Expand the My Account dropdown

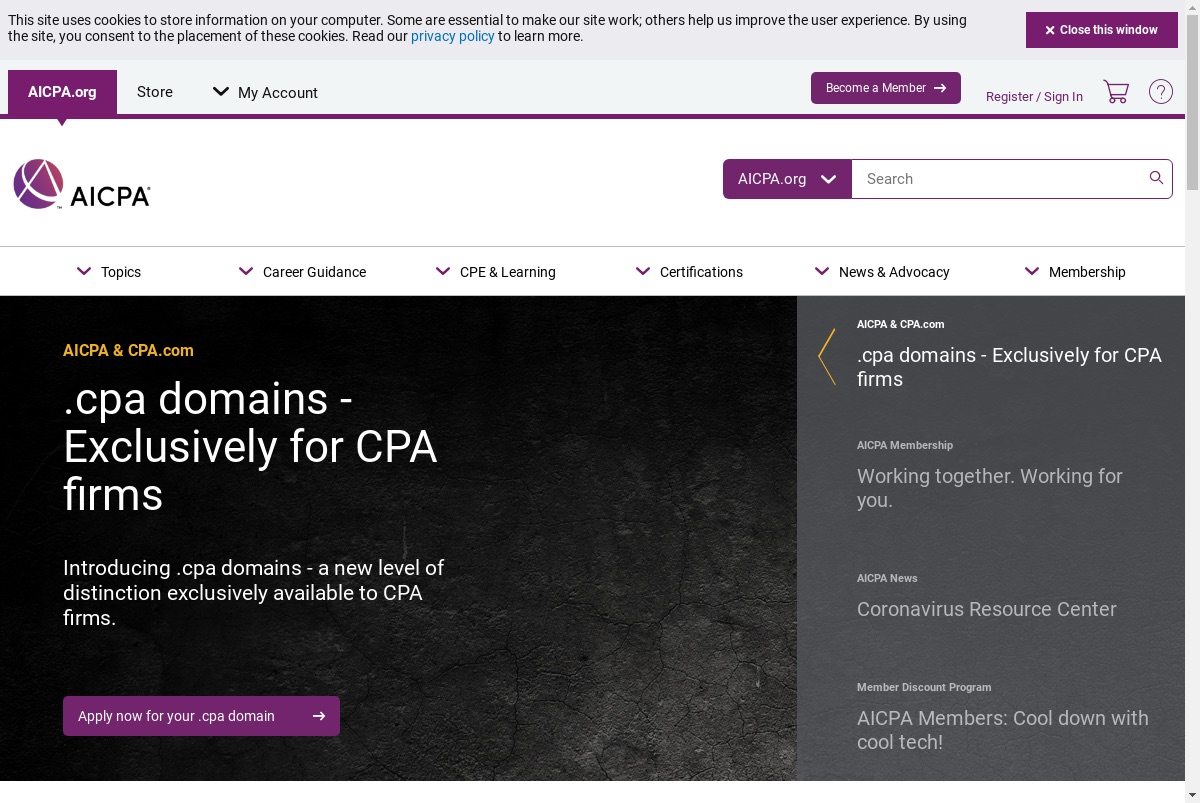click(x=265, y=92)
